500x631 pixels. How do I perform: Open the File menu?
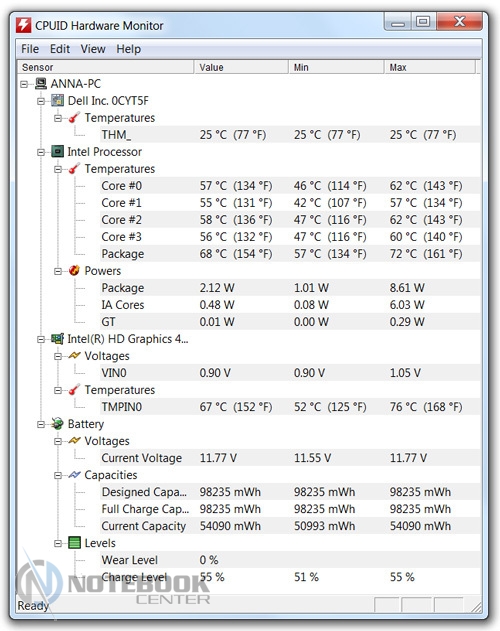[x=30, y=49]
